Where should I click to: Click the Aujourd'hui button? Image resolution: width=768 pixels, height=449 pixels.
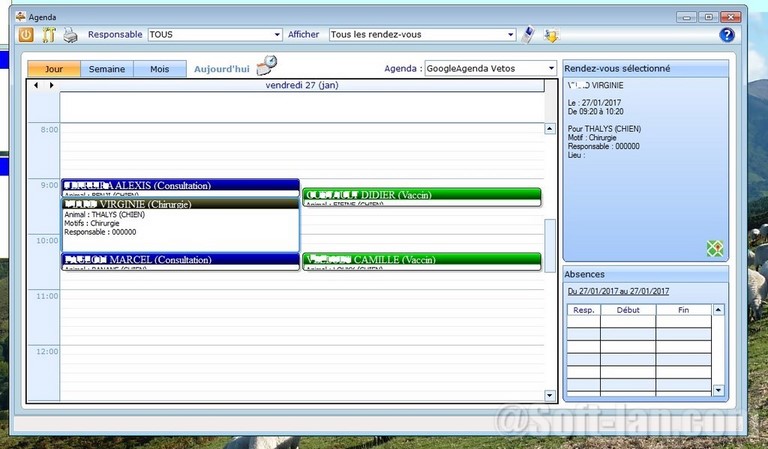point(221,69)
